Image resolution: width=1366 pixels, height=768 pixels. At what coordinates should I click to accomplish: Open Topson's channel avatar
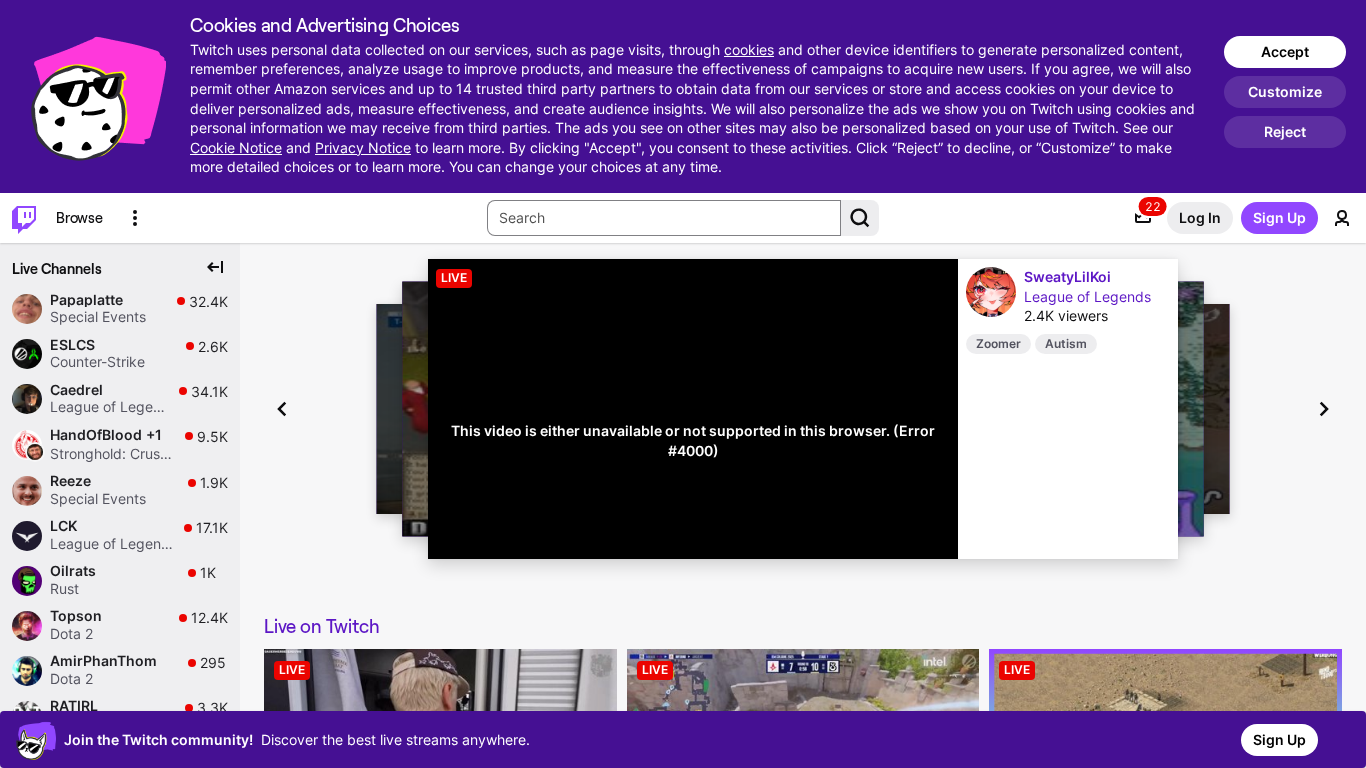(x=26, y=626)
